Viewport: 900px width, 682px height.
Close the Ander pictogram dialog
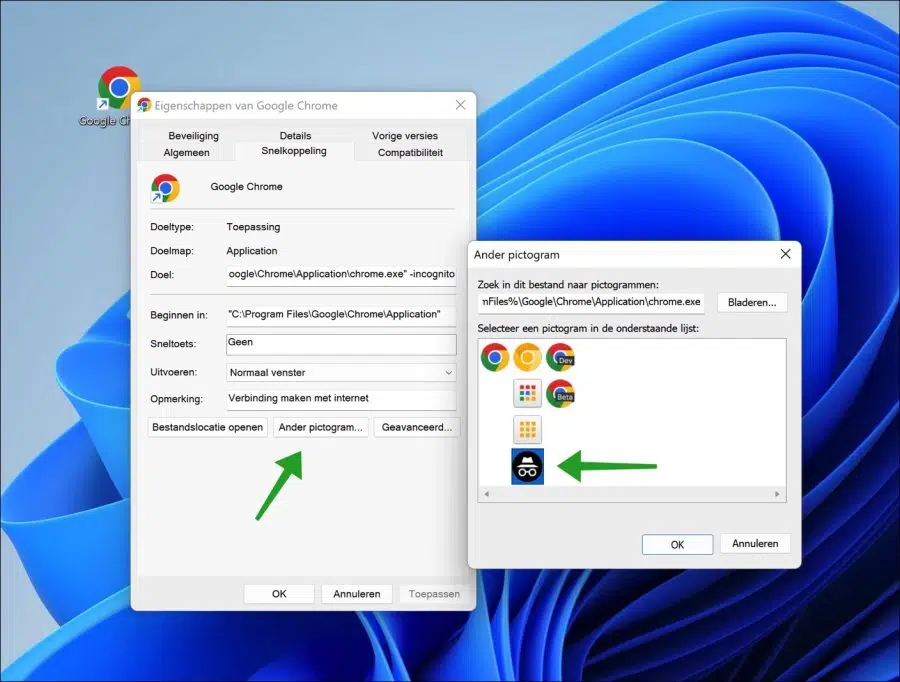tap(785, 254)
